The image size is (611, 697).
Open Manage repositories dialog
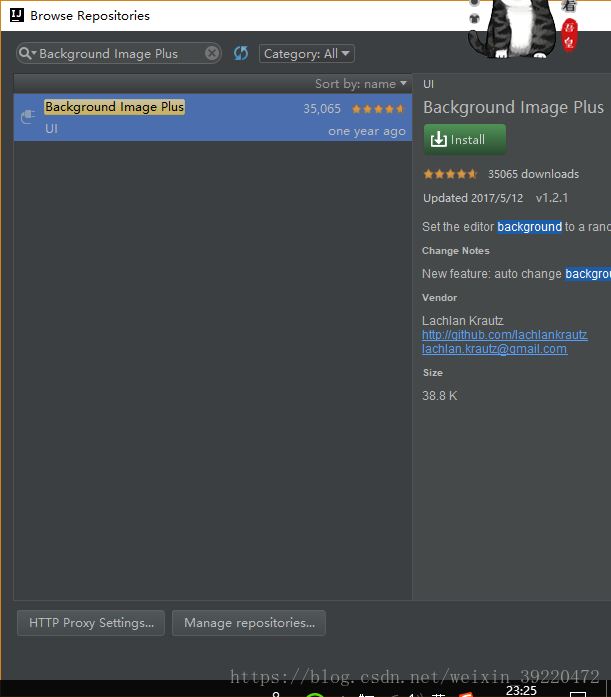pyautogui.click(x=249, y=623)
